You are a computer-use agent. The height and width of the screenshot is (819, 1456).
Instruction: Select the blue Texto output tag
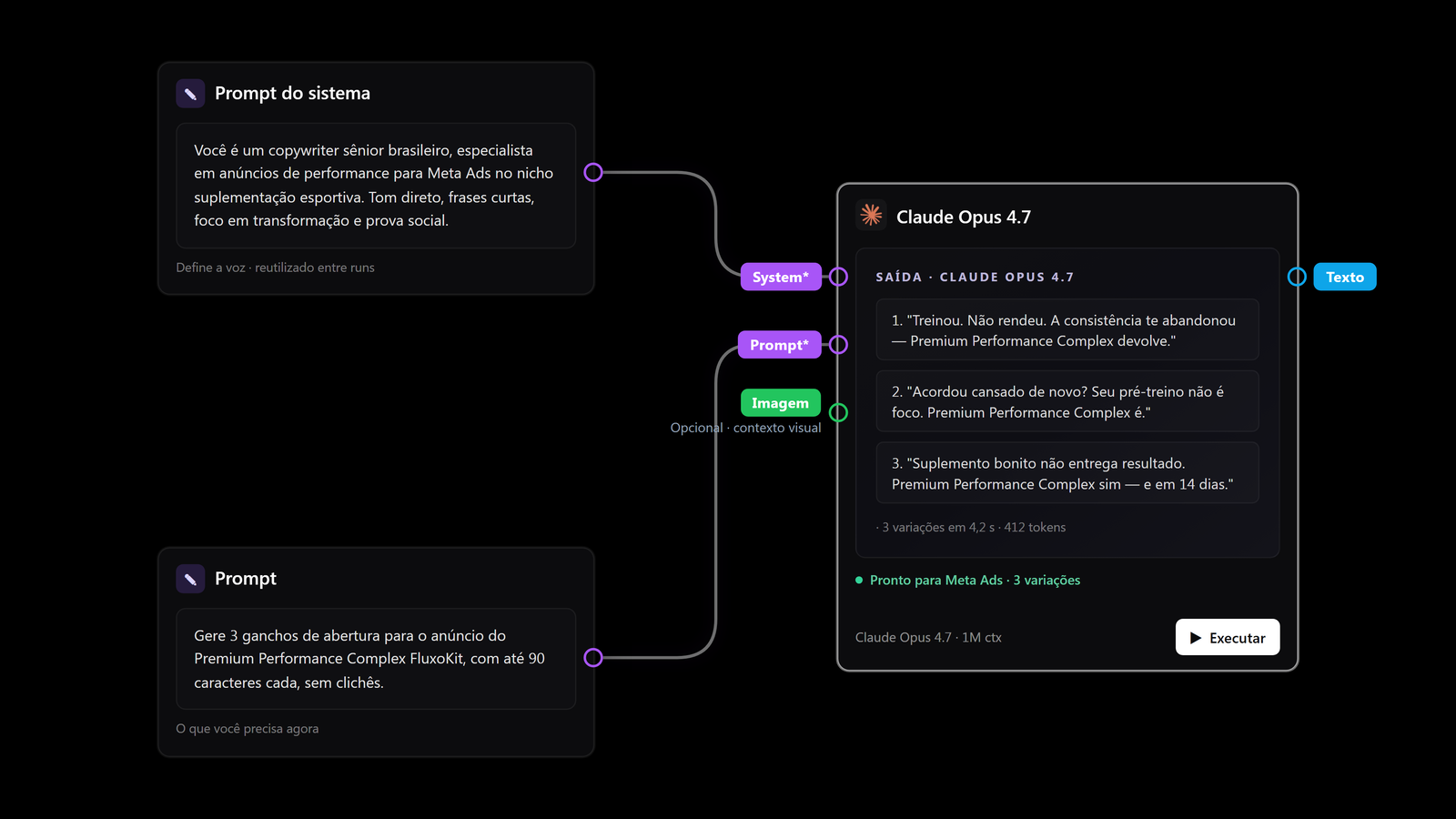click(1345, 277)
